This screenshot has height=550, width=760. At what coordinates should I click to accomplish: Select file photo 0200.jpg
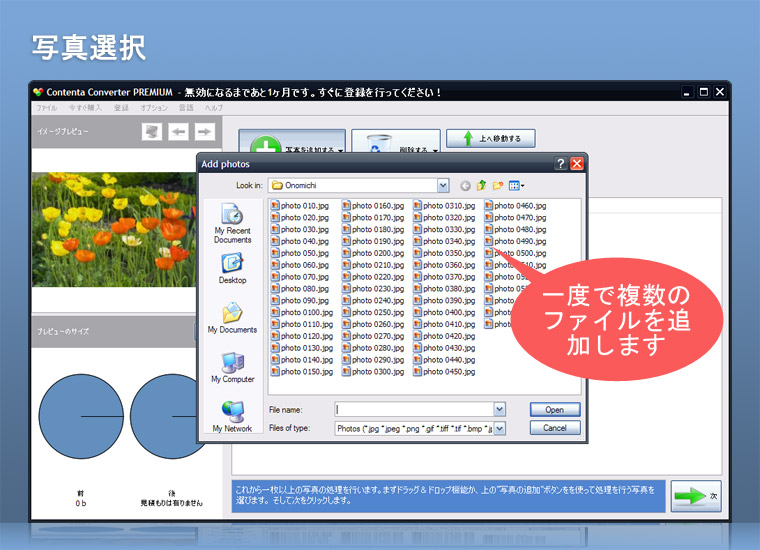(373, 253)
